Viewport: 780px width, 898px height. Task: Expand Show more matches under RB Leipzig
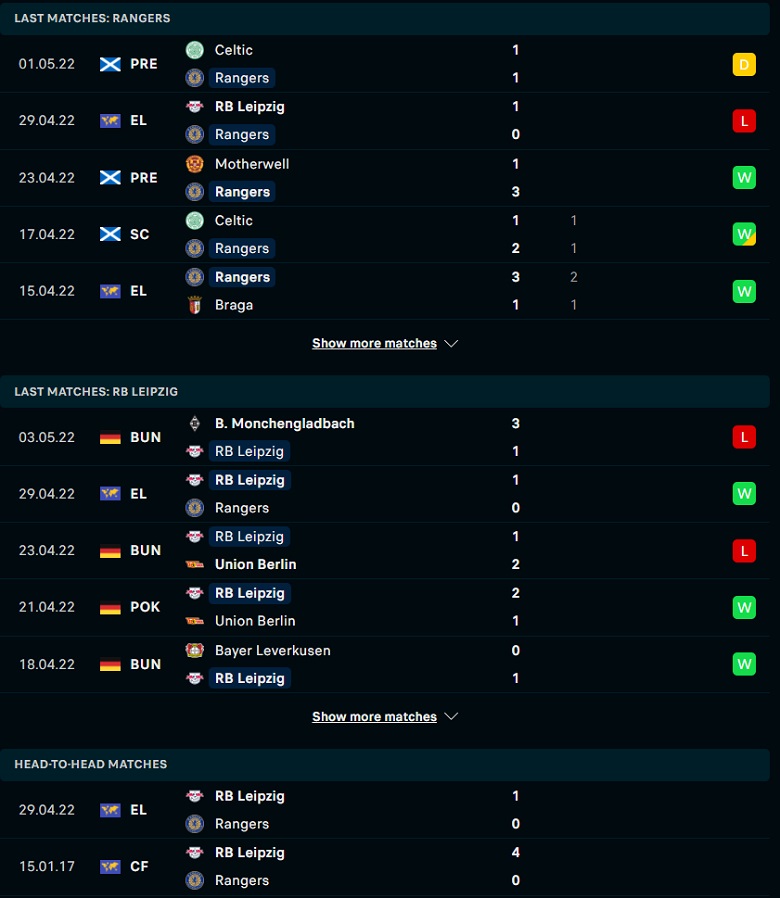click(x=375, y=717)
